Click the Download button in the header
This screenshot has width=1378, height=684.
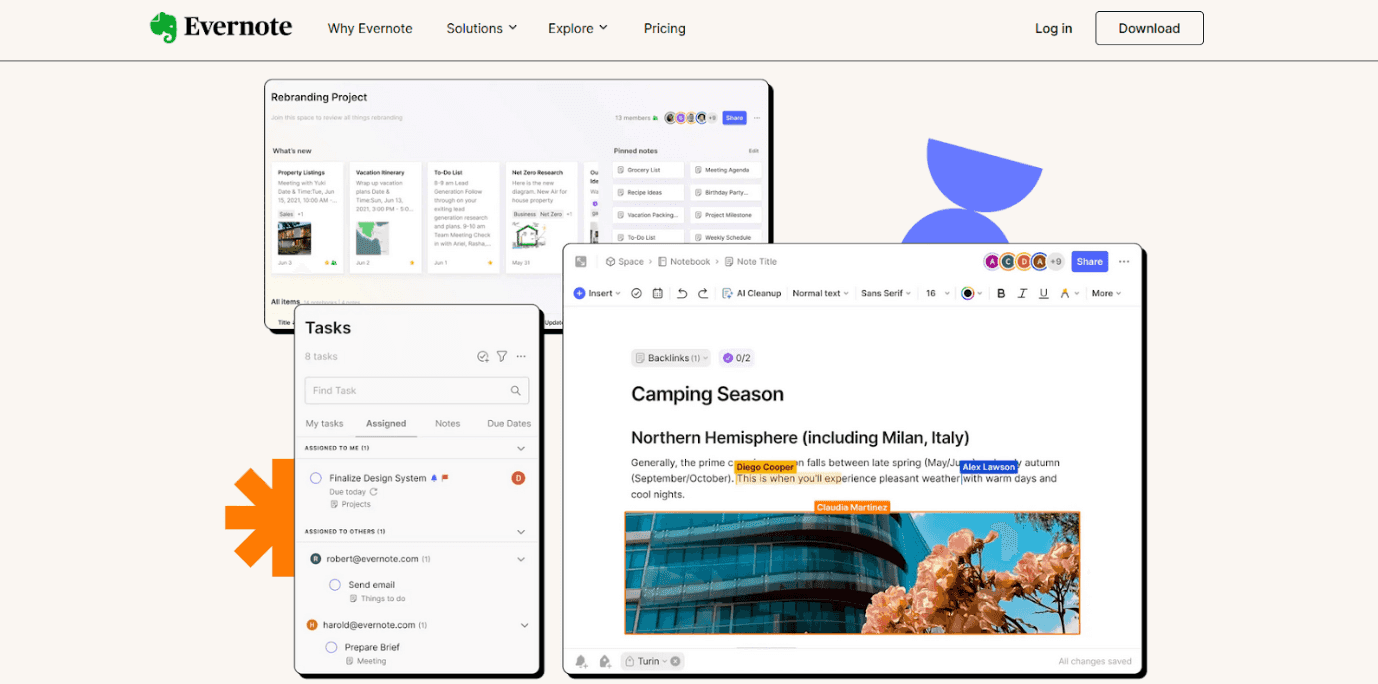pyautogui.click(x=1149, y=28)
